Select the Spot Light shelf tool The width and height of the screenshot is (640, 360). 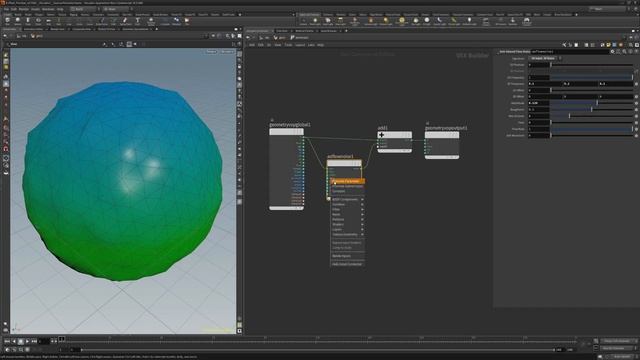click(328, 21)
